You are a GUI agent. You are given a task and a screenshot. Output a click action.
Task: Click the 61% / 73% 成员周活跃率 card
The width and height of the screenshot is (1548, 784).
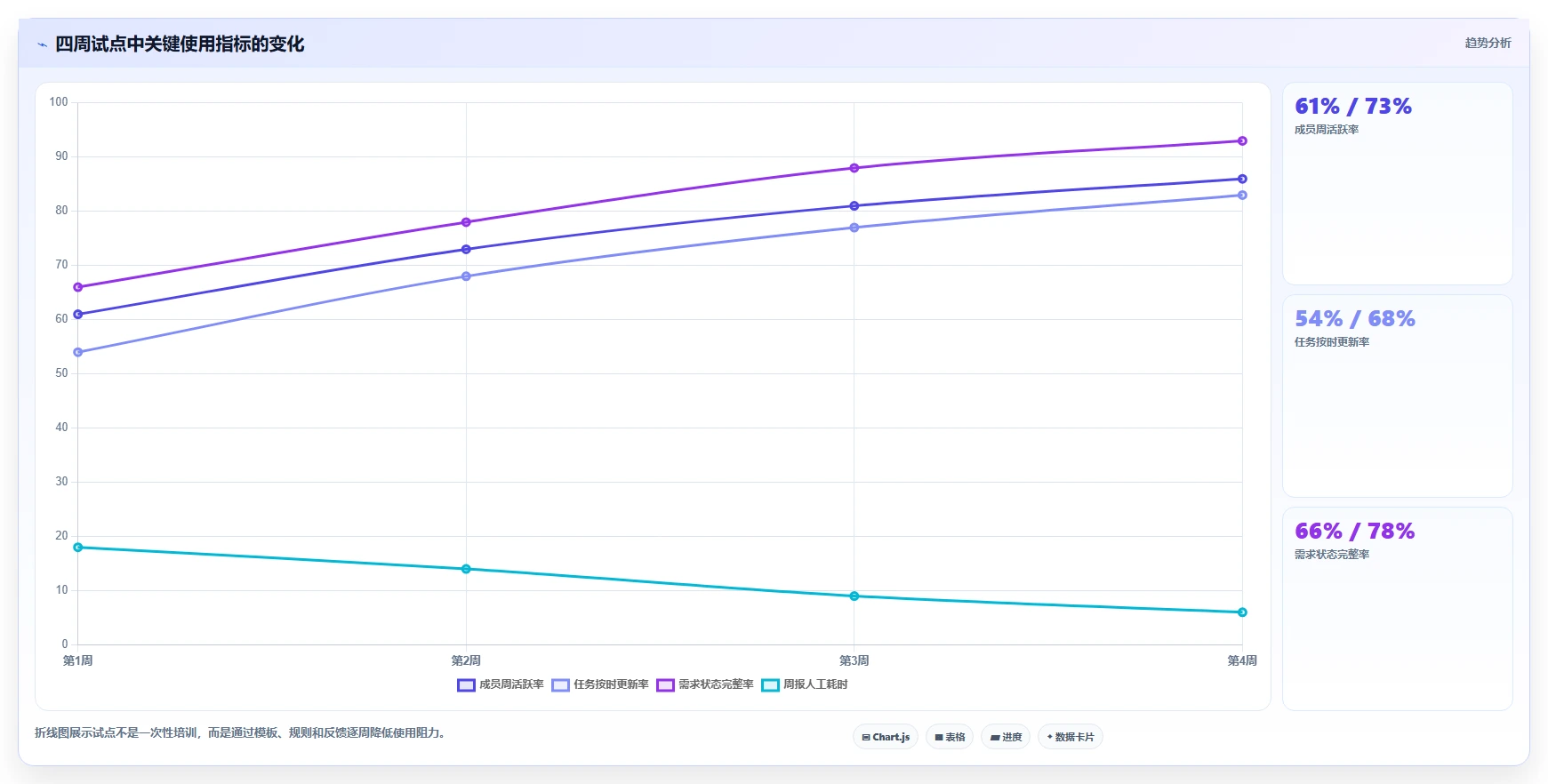click(1397, 184)
